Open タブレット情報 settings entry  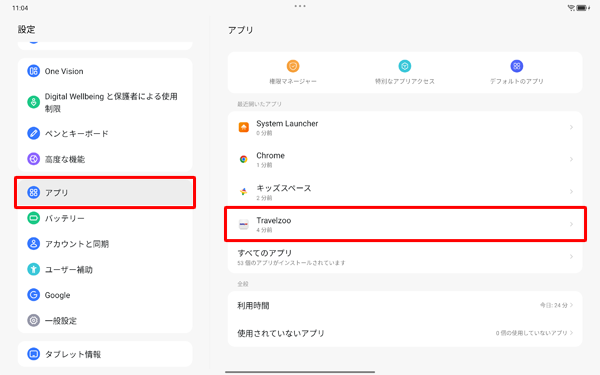pos(105,354)
